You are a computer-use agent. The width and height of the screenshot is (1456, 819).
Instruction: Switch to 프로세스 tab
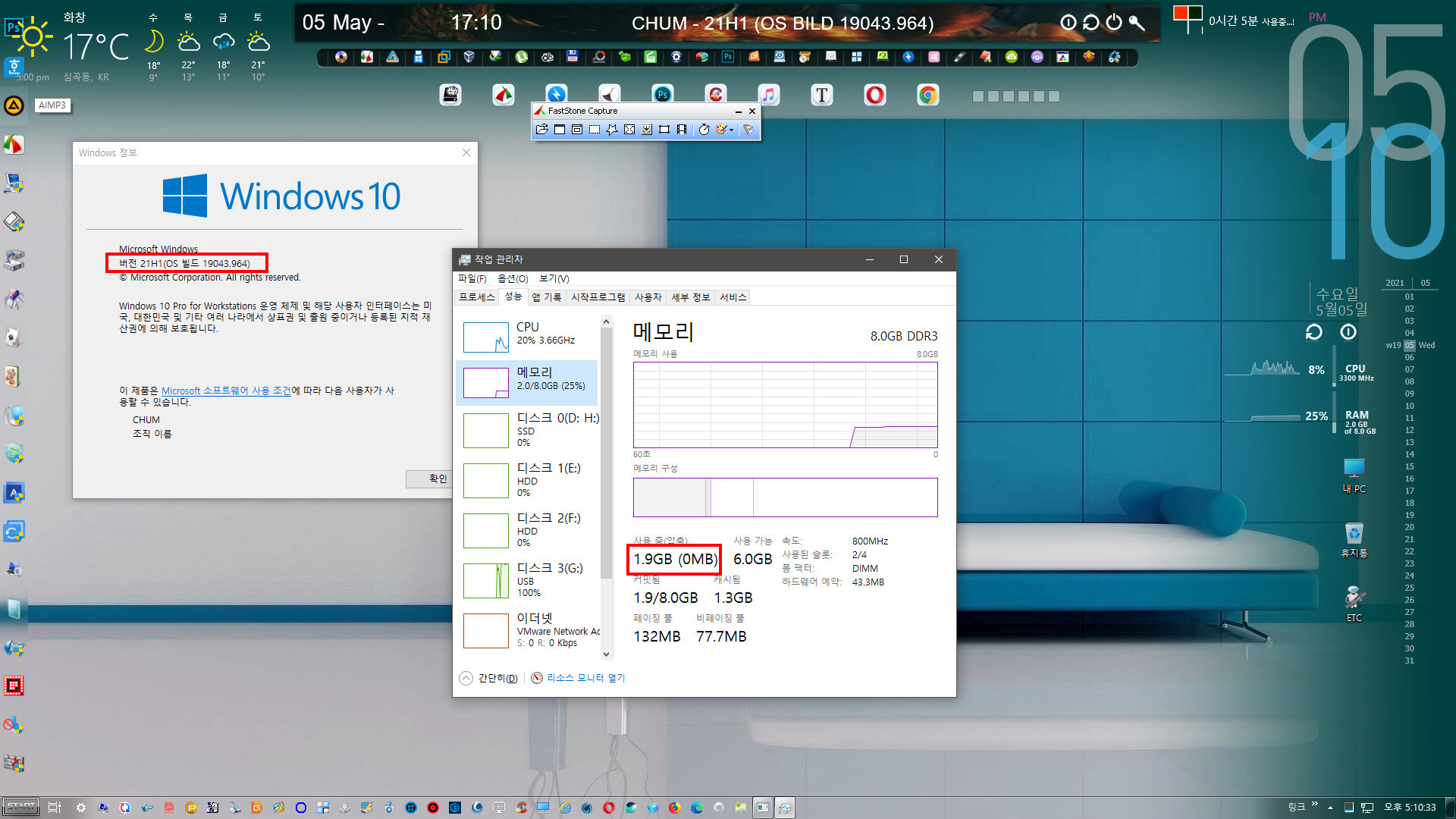tap(476, 297)
